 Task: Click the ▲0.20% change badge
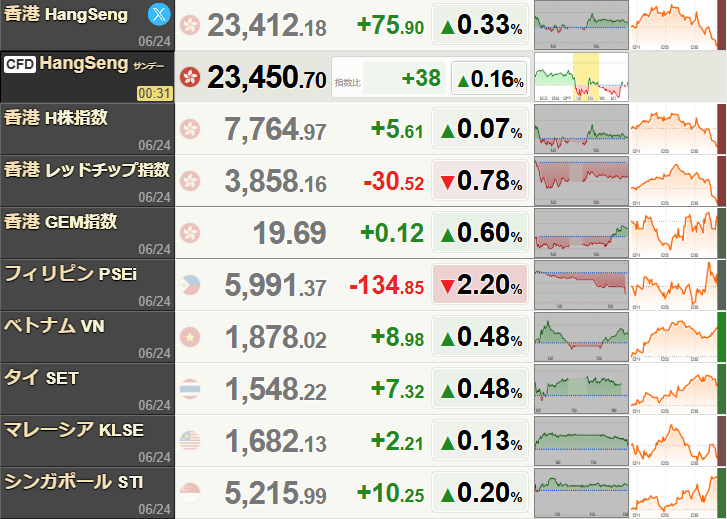[x=480, y=492]
